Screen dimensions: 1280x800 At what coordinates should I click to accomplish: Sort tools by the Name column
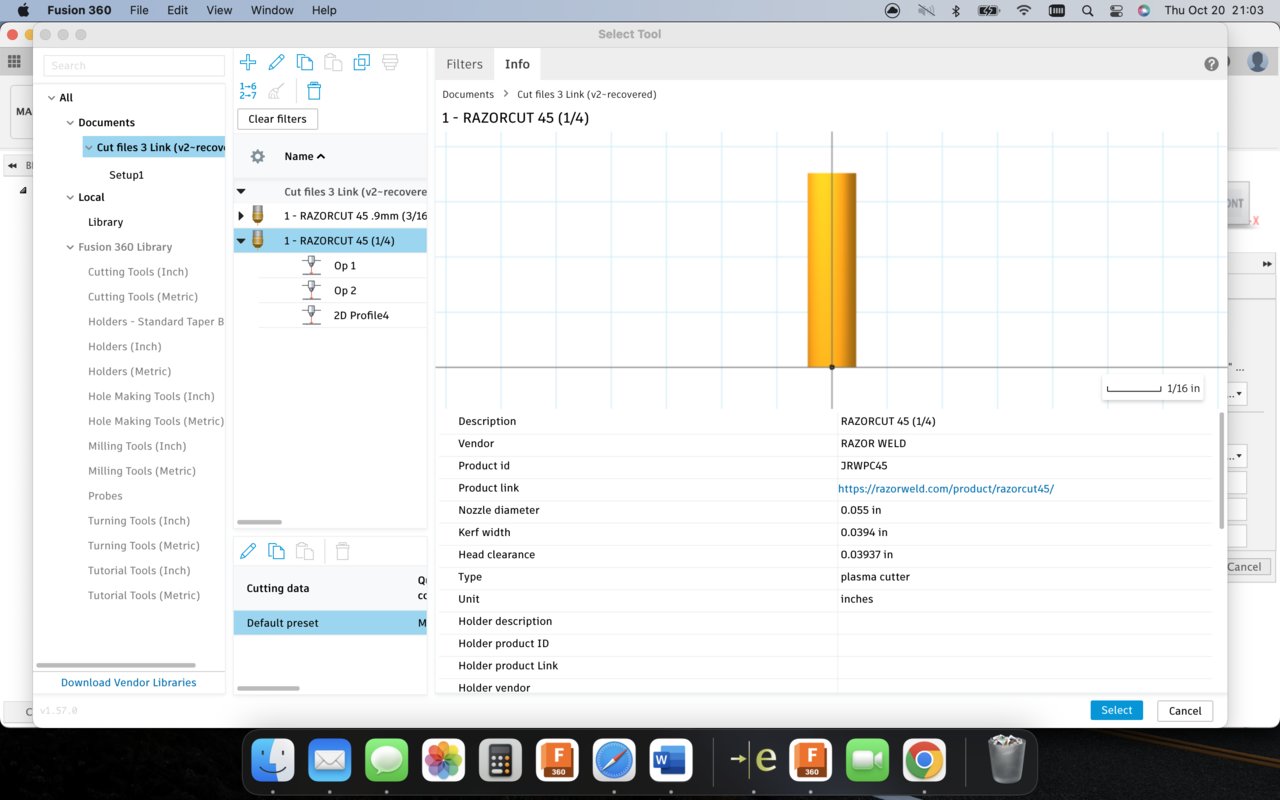[x=305, y=156]
